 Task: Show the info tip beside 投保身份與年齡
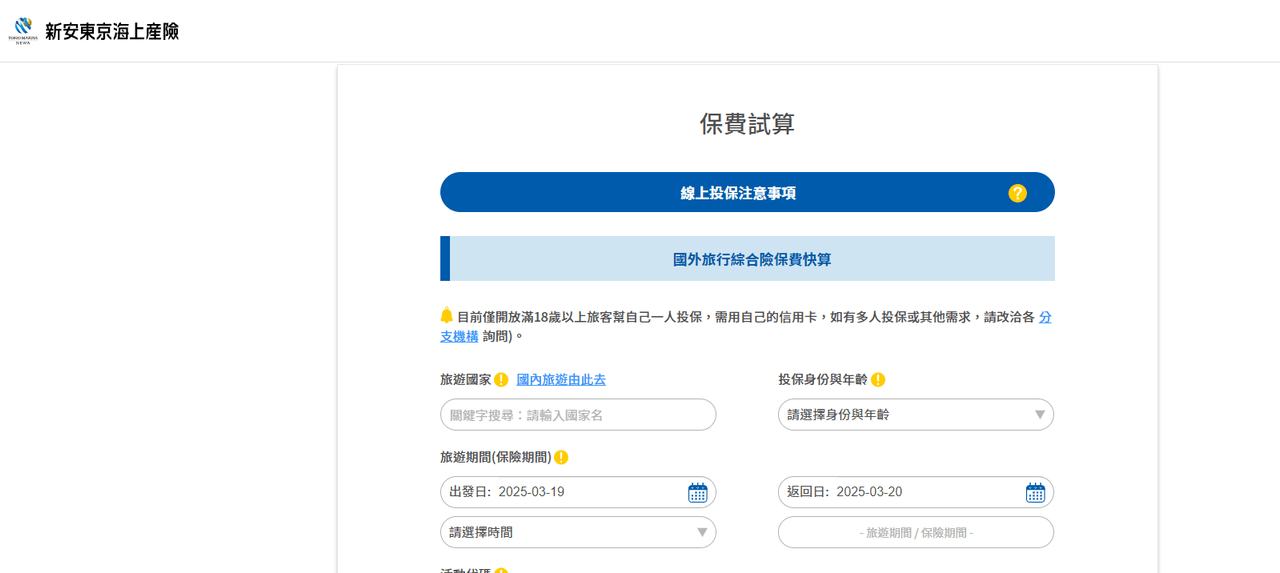878,380
